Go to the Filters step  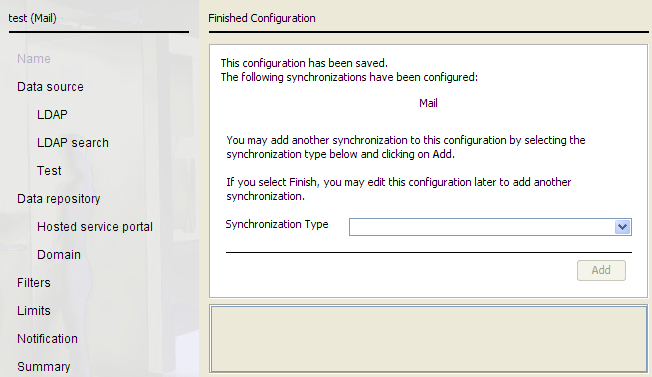34,283
